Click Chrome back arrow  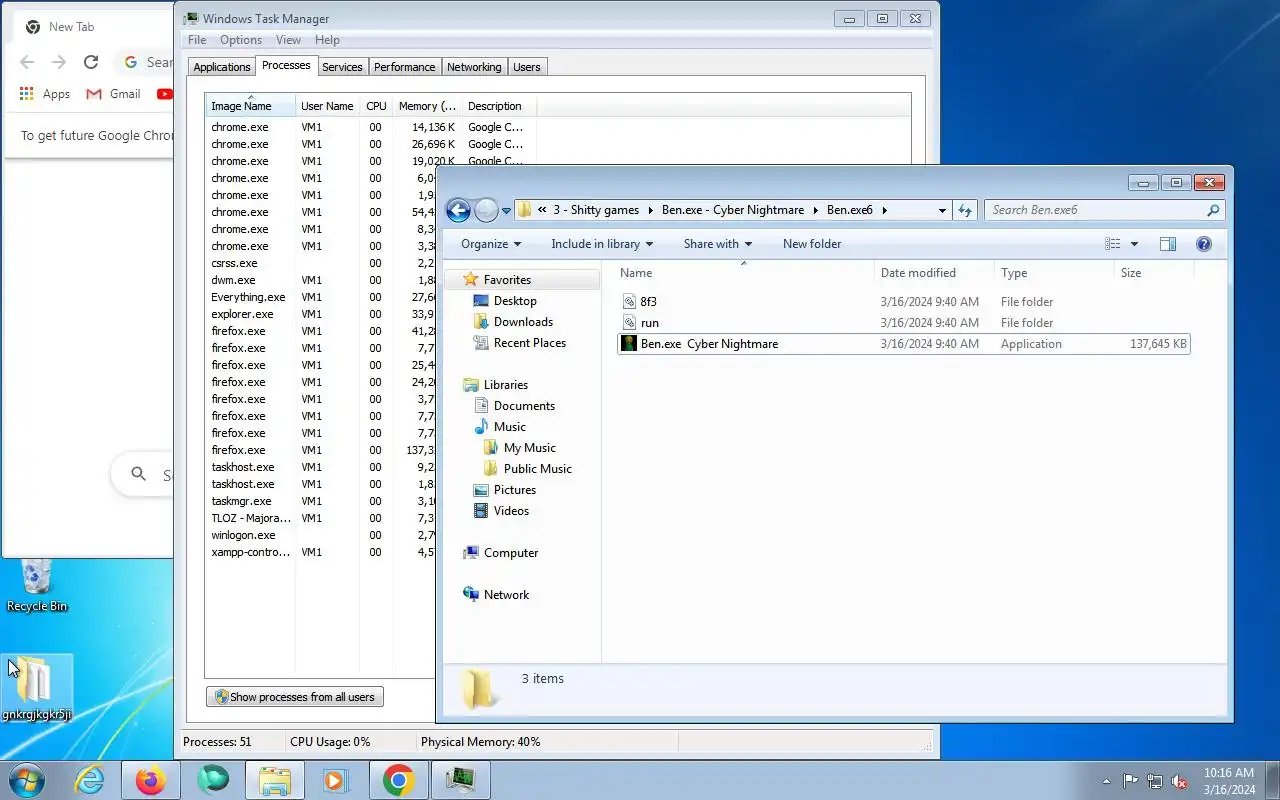pyautogui.click(x=27, y=62)
